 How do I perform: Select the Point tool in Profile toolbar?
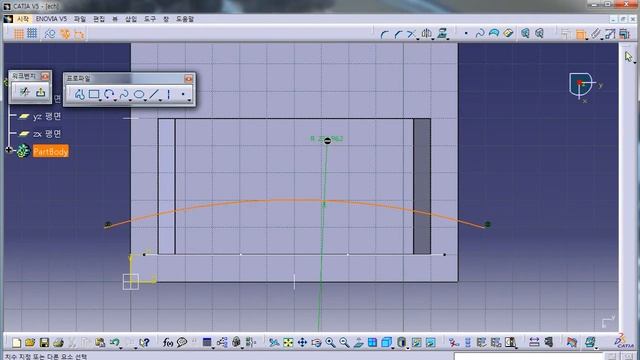(x=183, y=94)
